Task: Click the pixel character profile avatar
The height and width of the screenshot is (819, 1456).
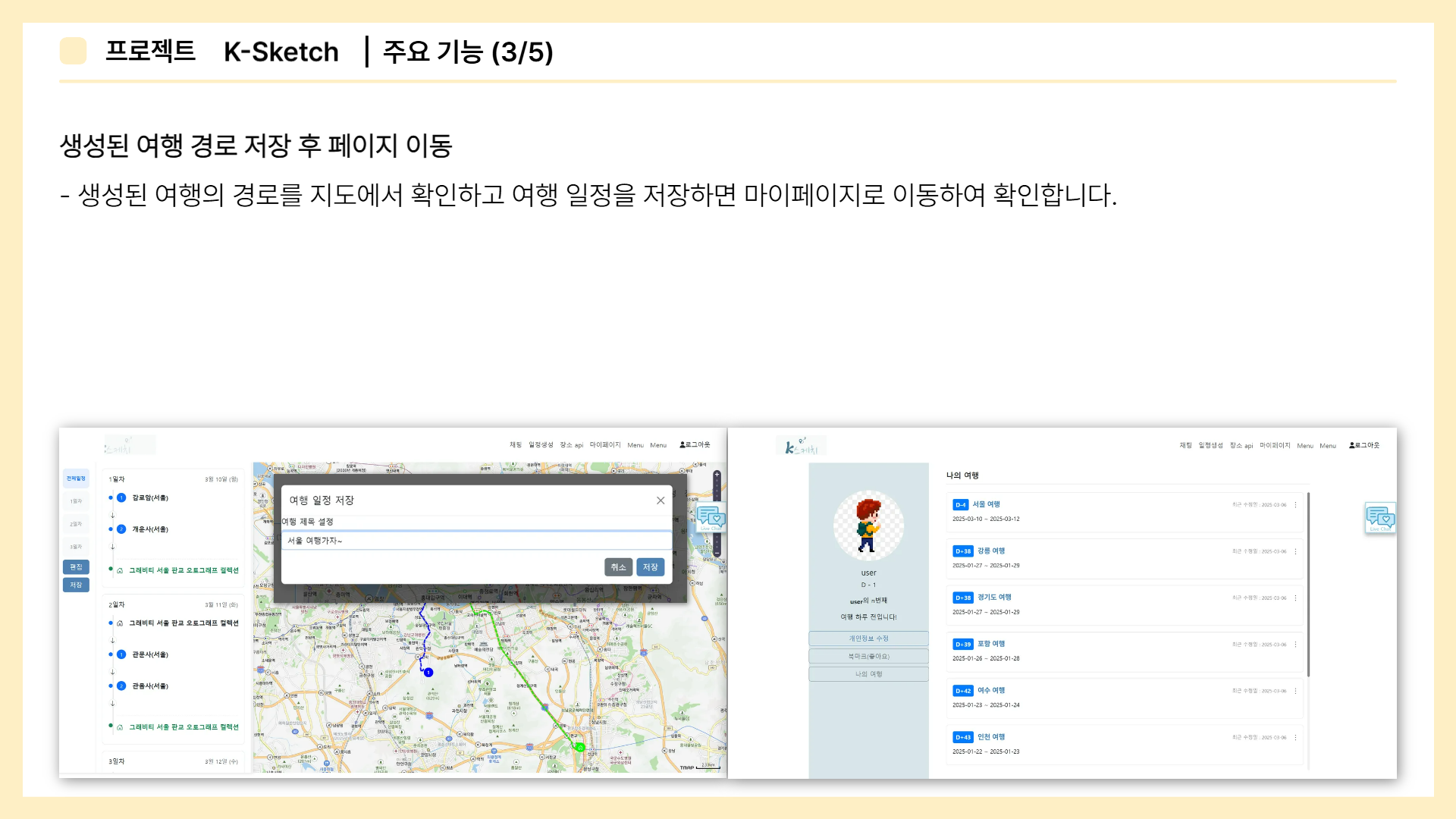Action: point(868,525)
